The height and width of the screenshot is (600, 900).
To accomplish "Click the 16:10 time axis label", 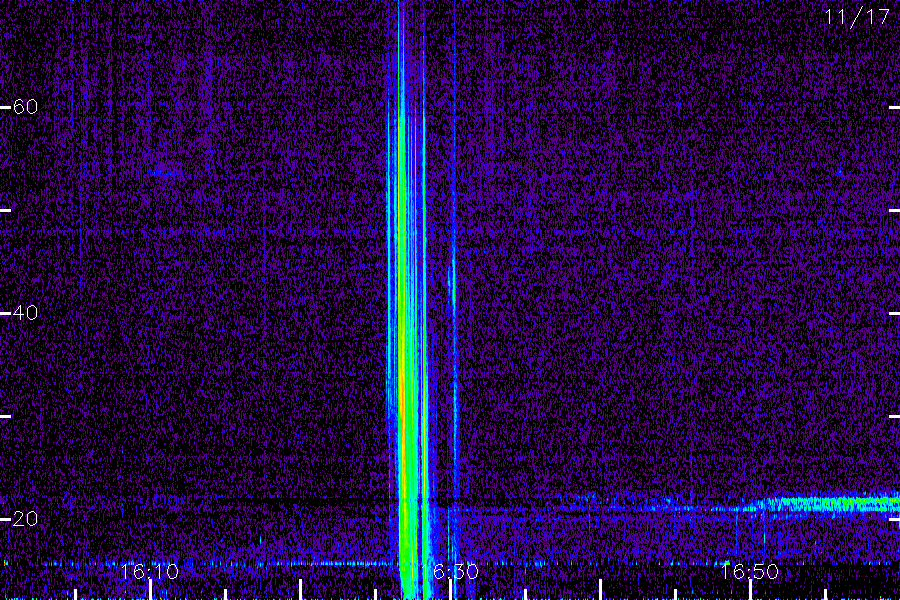I will click(x=150, y=572).
